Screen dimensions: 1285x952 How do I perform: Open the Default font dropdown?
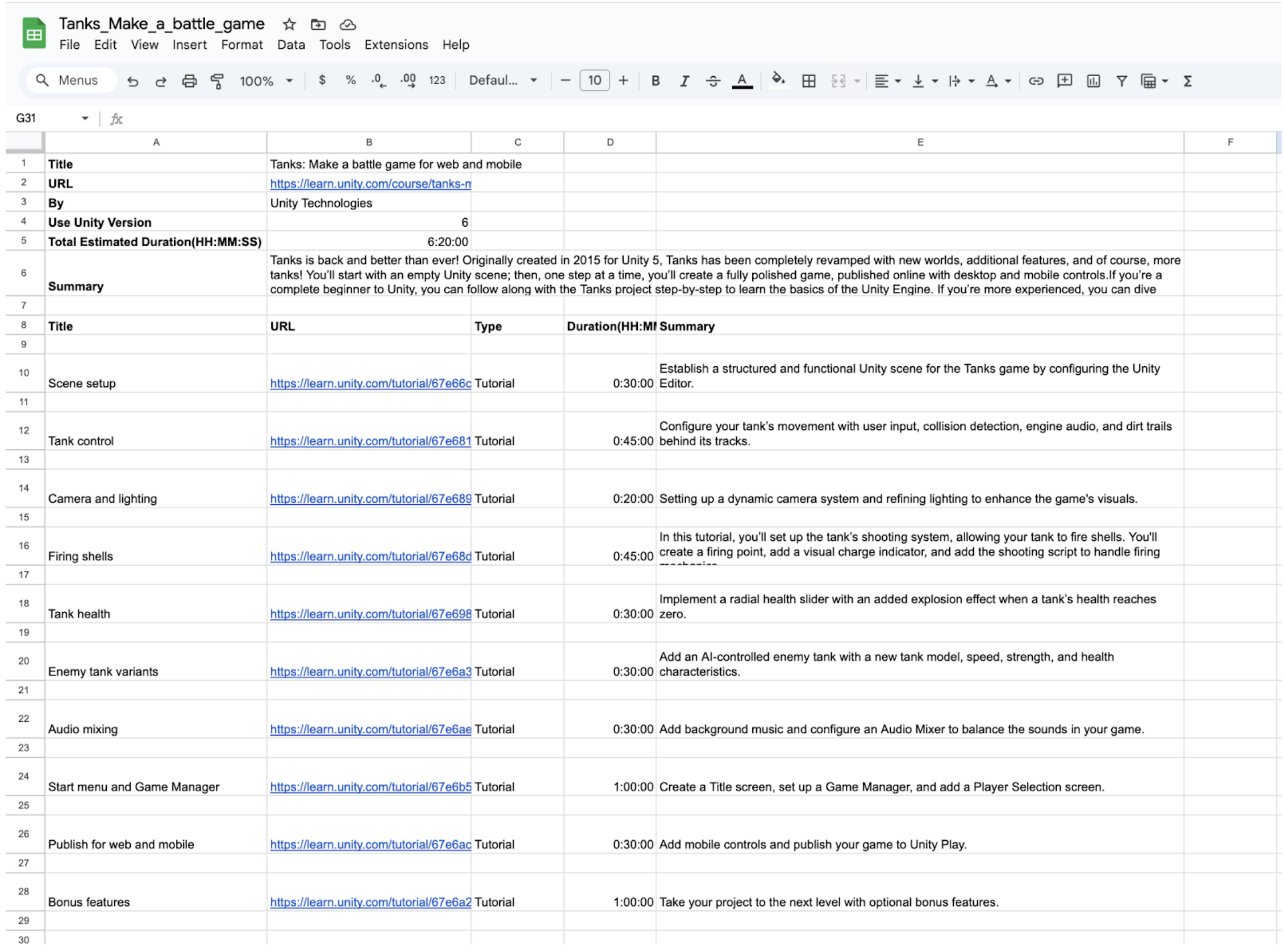(503, 81)
